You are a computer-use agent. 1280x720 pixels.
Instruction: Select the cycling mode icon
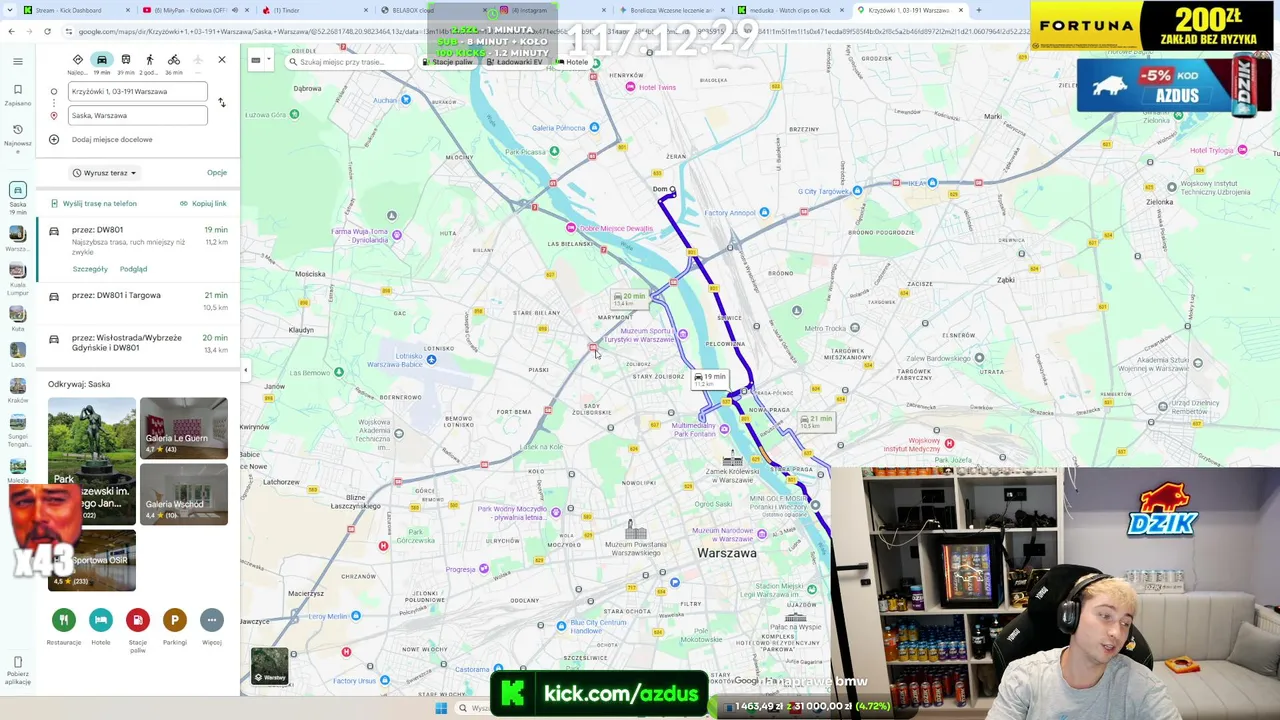pos(174,60)
